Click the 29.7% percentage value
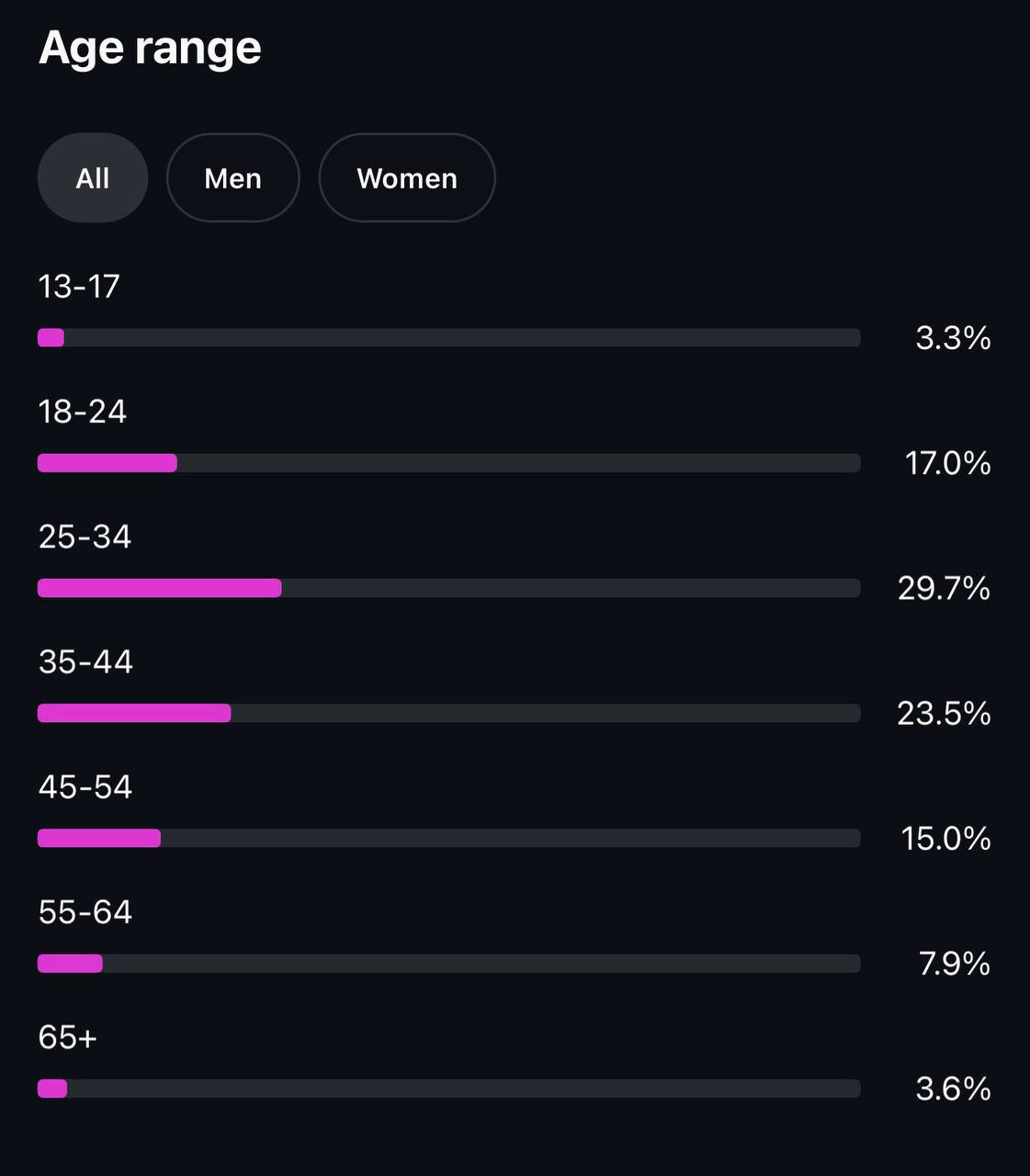1030x1176 pixels. [x=944, y=588]
